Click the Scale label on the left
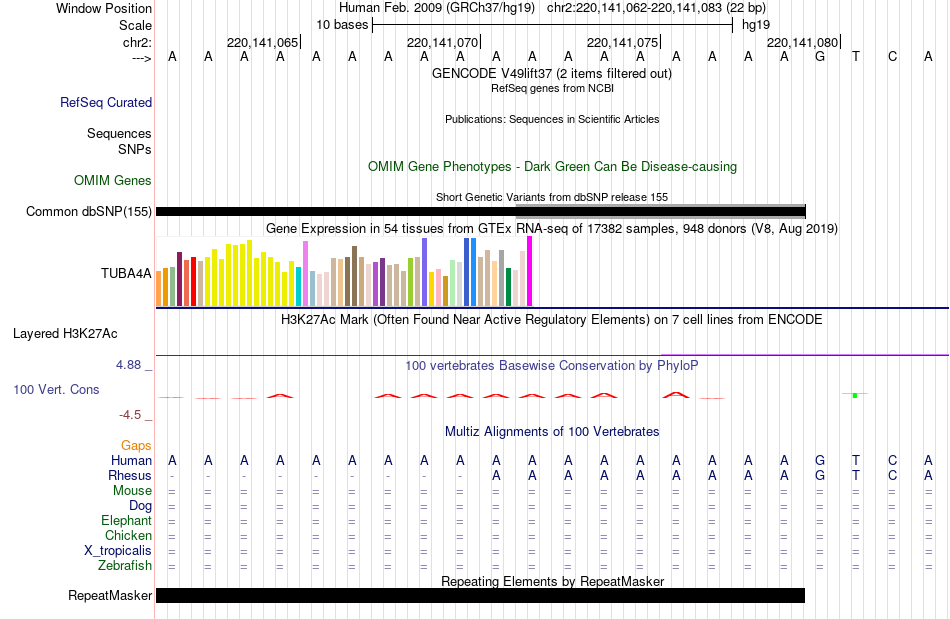950x619 pixels. [x=135, y=25]
